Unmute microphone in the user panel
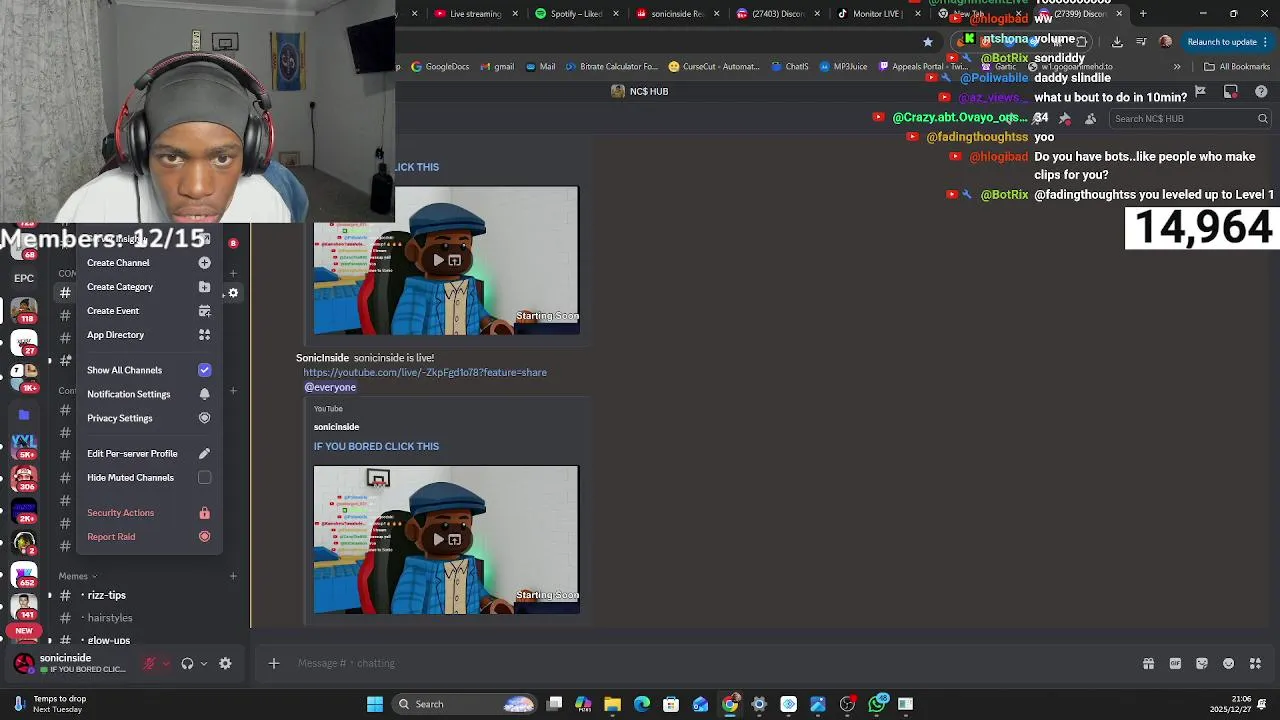 pos(150,663)
